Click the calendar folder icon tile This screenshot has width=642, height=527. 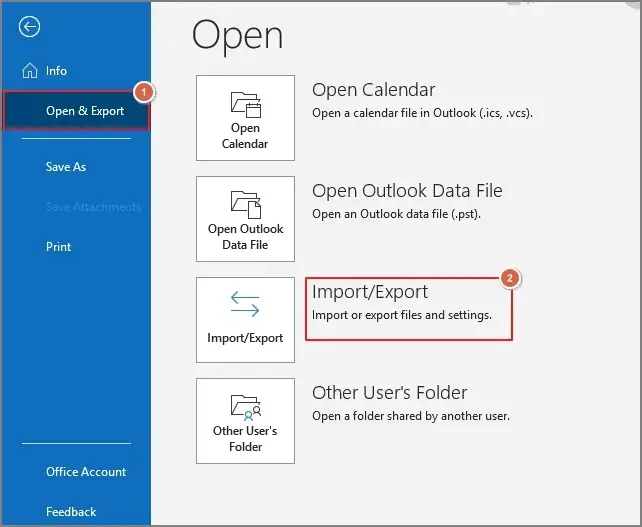pos(245,104)
